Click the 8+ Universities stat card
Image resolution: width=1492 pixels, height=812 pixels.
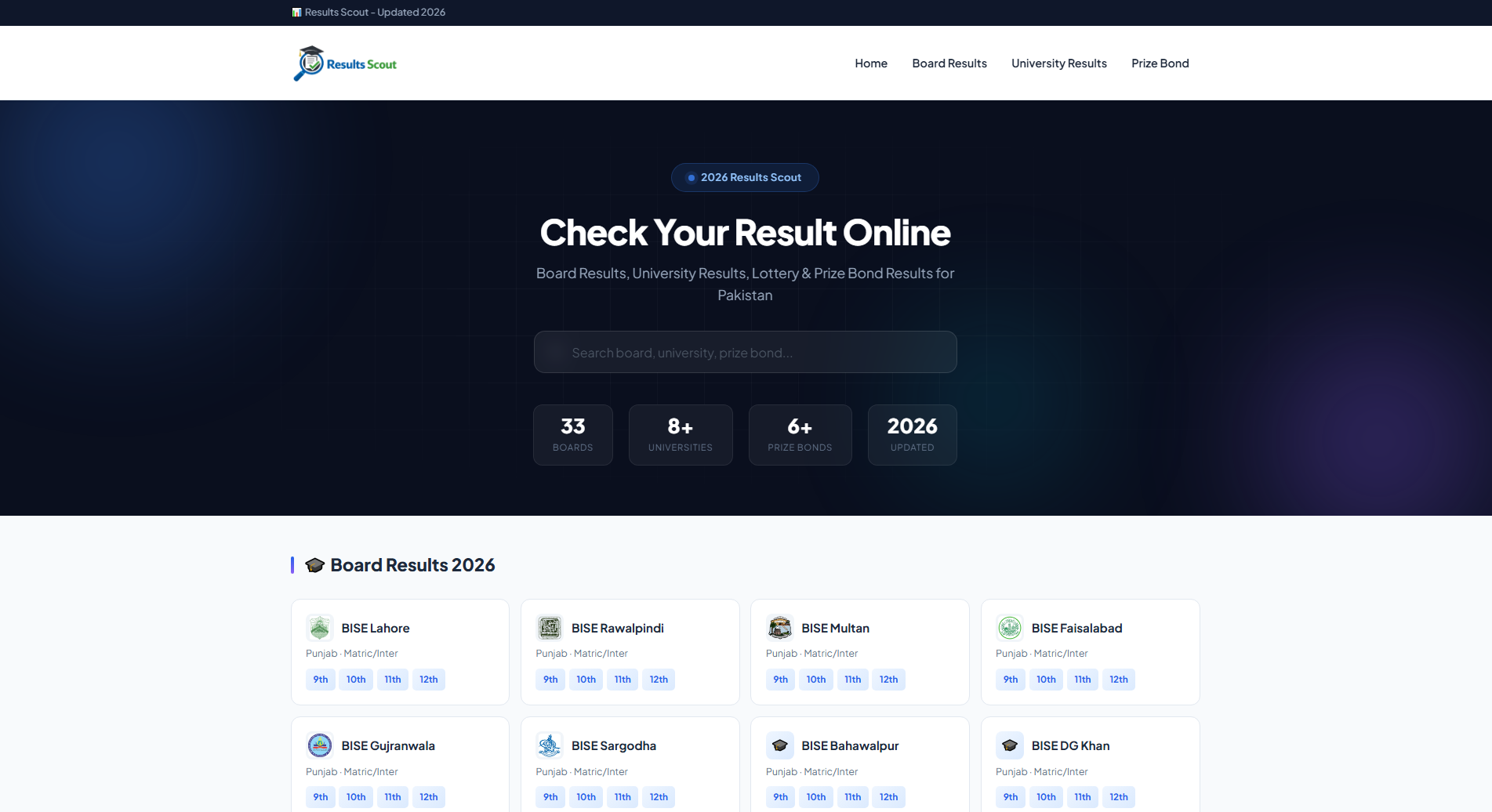pos(681,435)
